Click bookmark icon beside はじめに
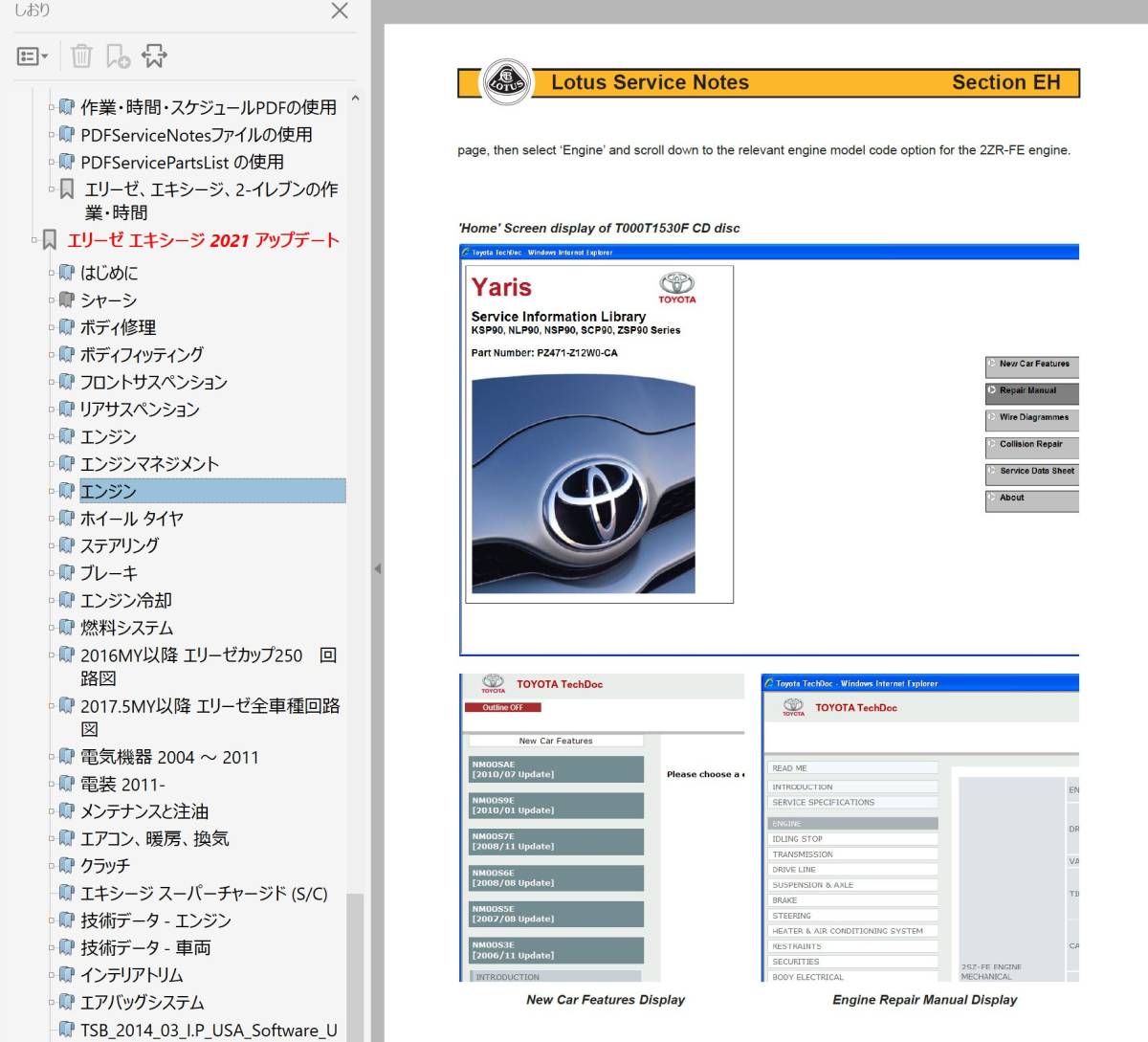 pyautogui.click(x=67, y=273)
